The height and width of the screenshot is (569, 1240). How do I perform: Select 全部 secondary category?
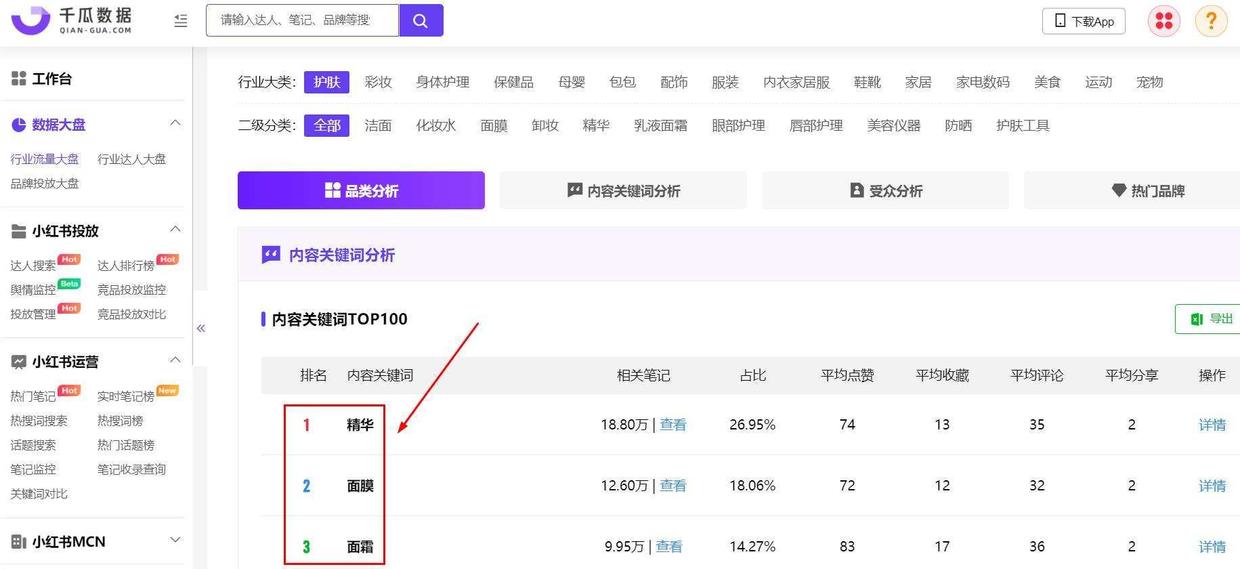coord(327,125)
